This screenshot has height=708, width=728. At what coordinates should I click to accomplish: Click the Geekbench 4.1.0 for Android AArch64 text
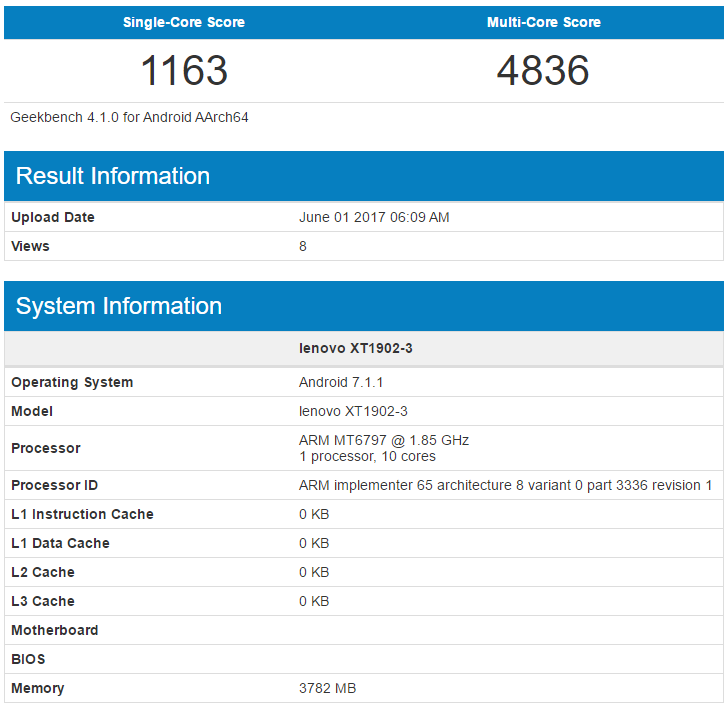click(129, 117)
